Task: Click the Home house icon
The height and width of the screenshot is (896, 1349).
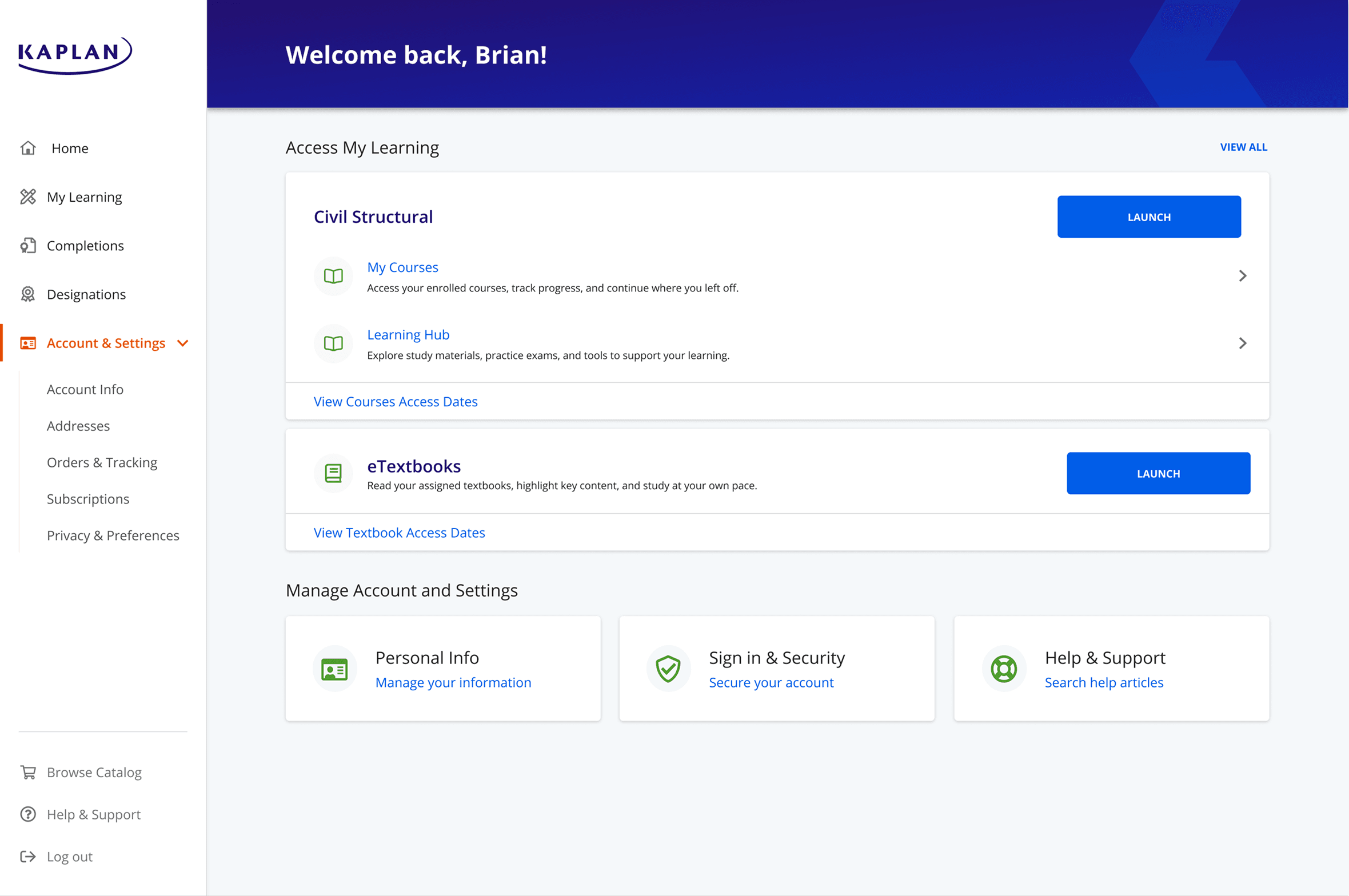Action: coord(28,148)
